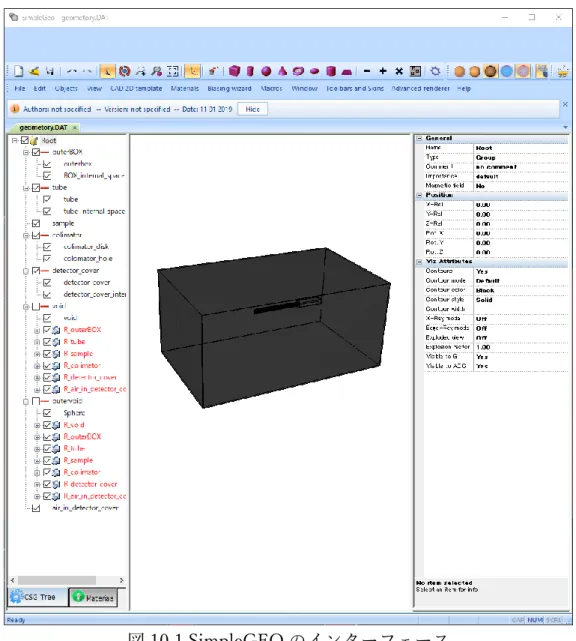Collapse the tube group in tree

coord(26,188)
